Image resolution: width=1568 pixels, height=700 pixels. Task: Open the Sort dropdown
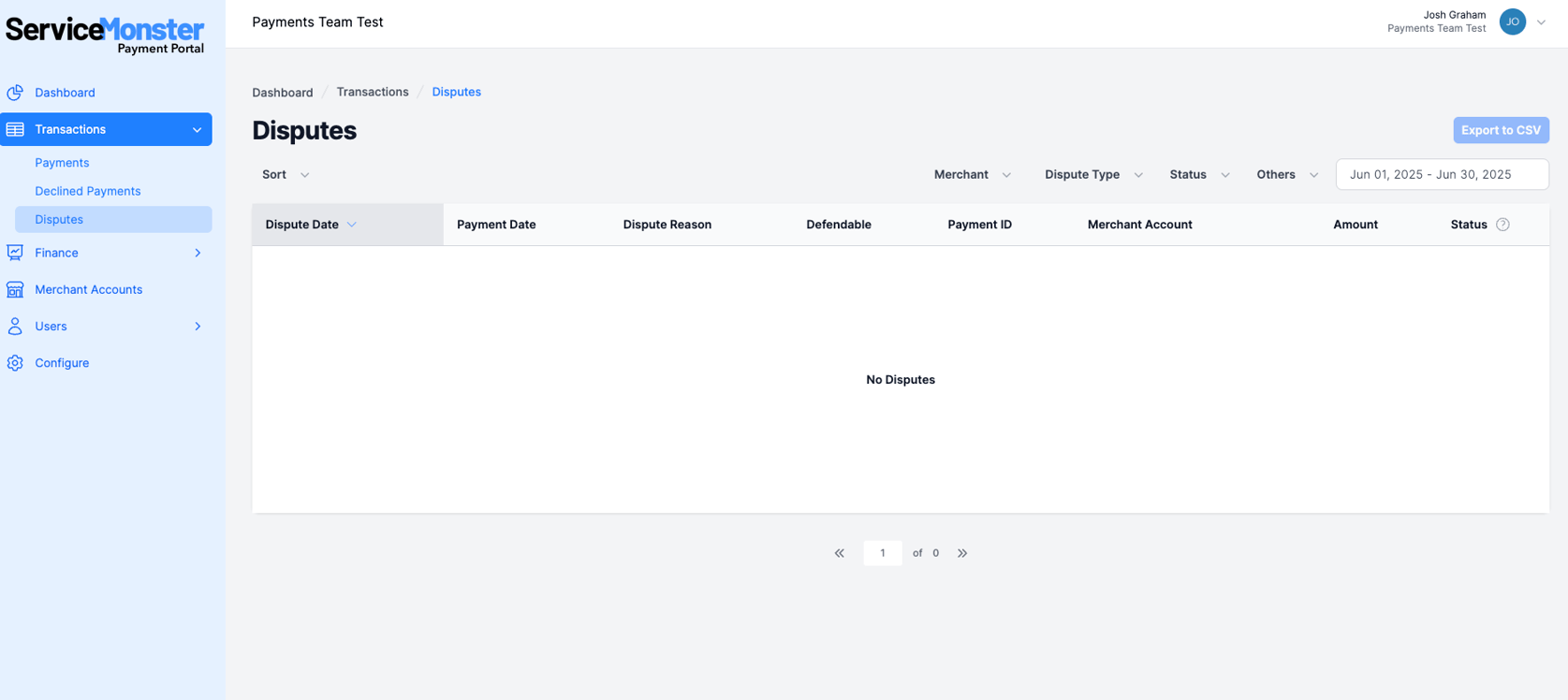286,175
